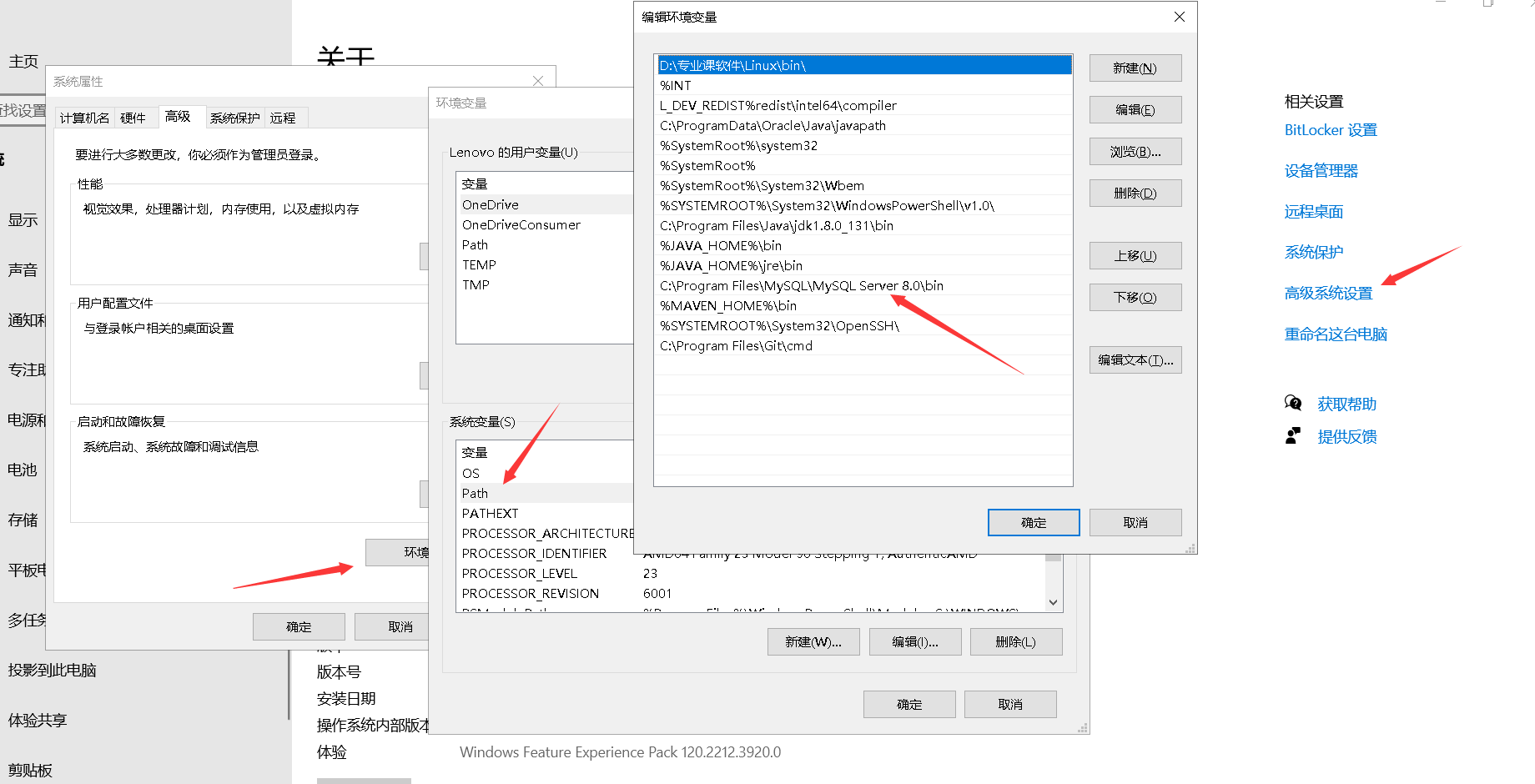Cancel the 编辑环境变量 dialog with 取消
1535x784 pixels.
[1135, 523]
